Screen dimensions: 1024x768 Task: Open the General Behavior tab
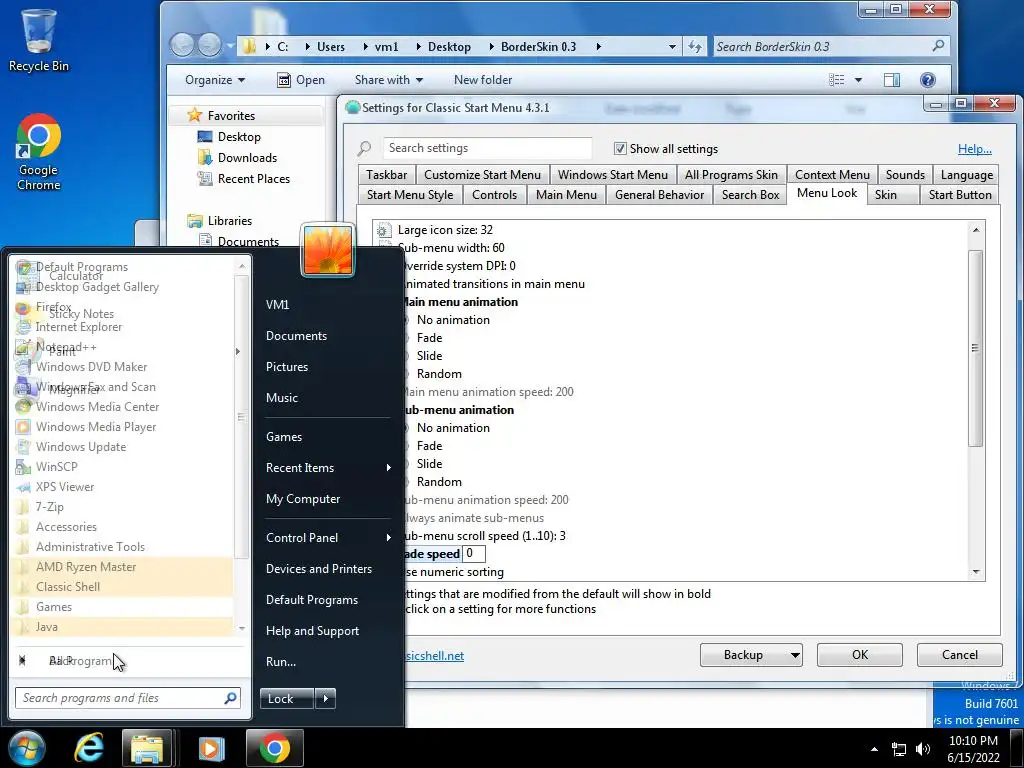(659, 195)
